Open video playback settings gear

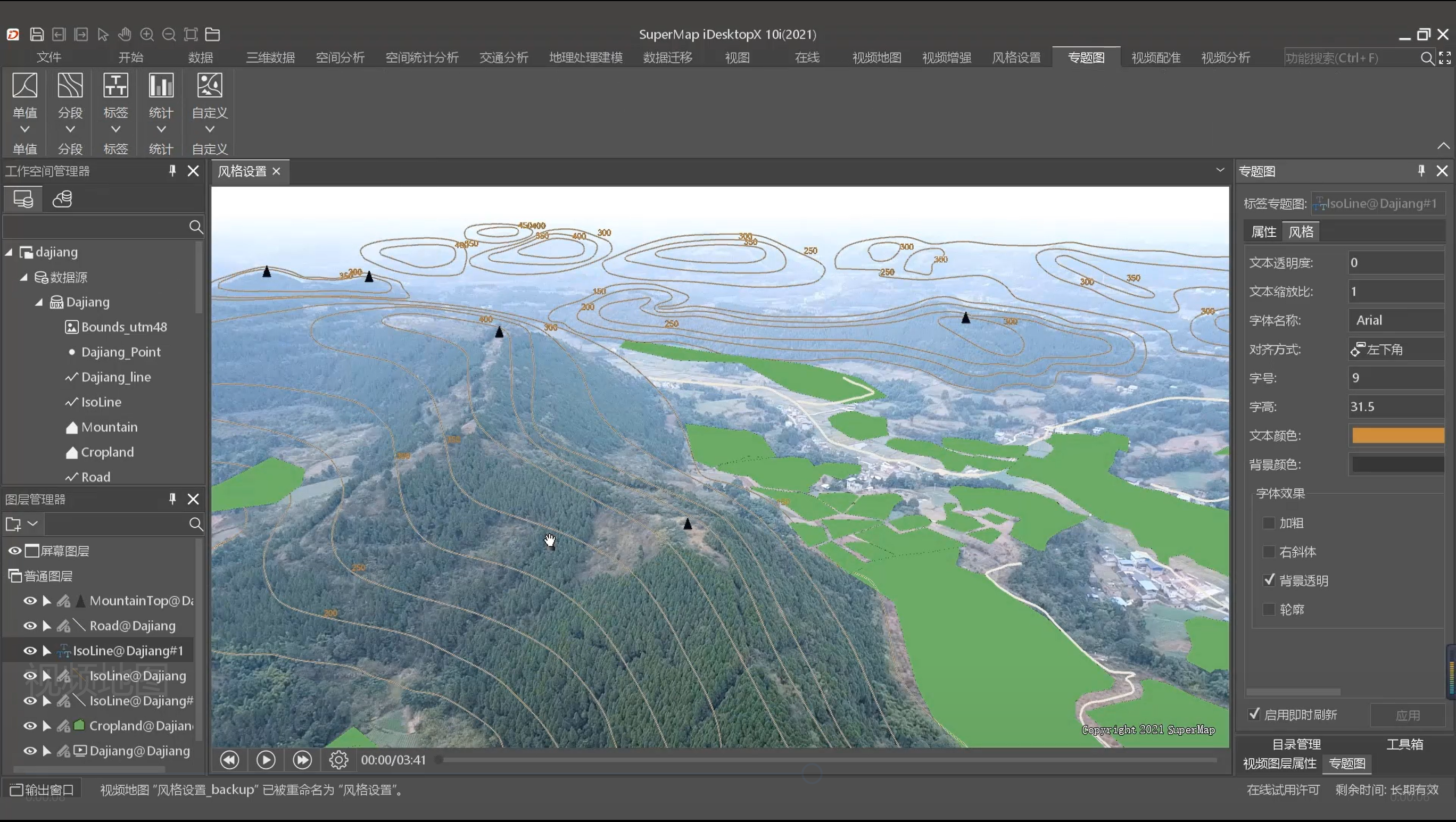338,760
